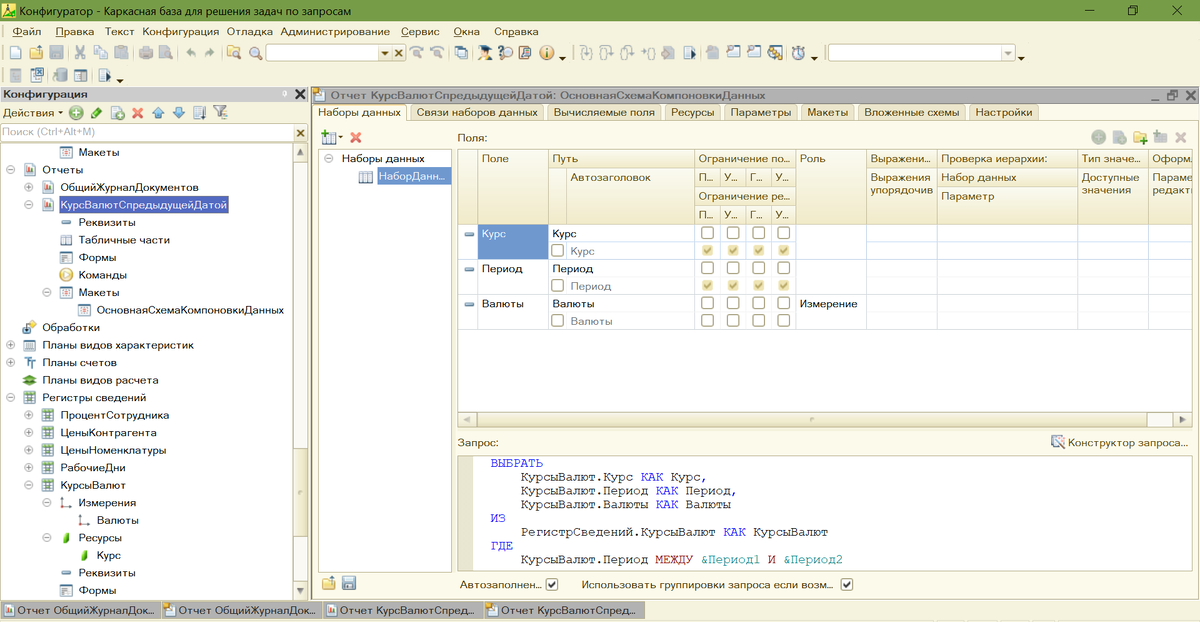Click the save diskette icon below data sets
The height and width of the screenshot is (622, 1200).
349,583
